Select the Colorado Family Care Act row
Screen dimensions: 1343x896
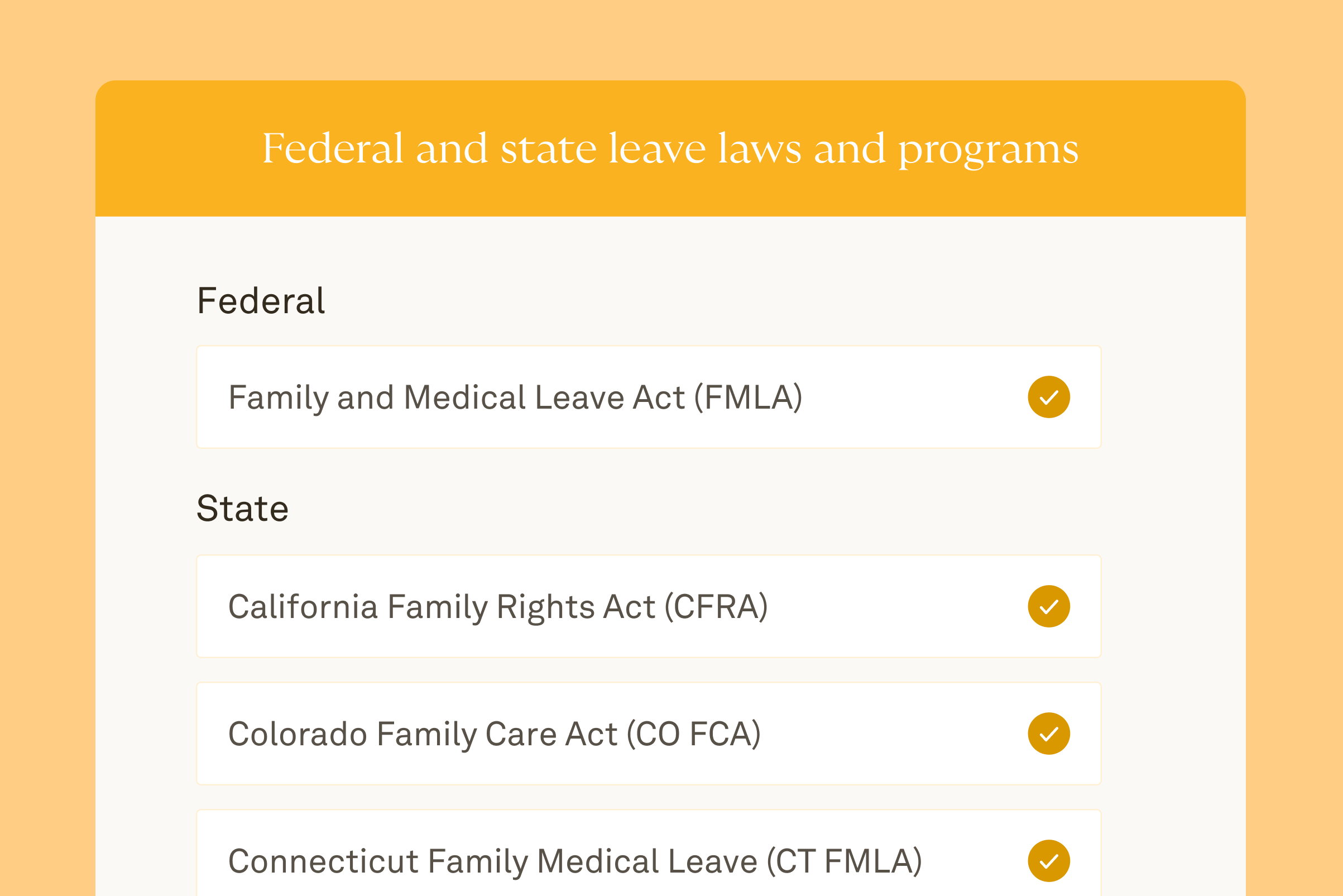[x=649, y=734]
